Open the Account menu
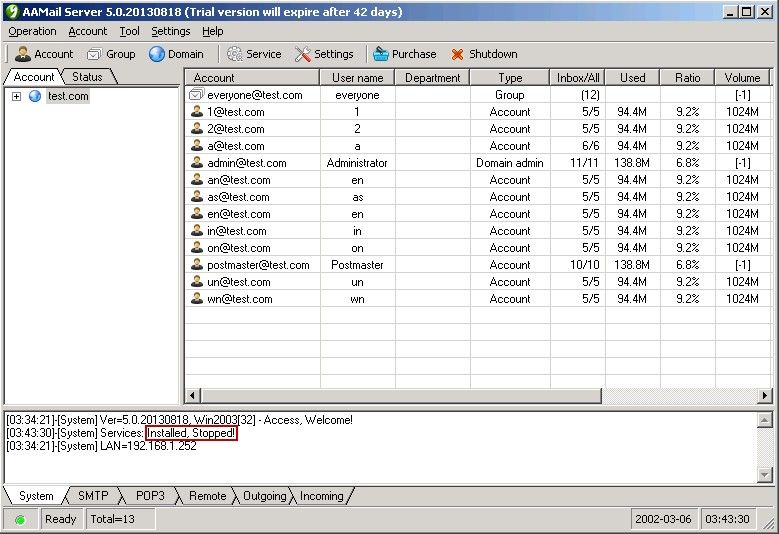The height and width of the screenshot is (534, 779). coord(87,31)
